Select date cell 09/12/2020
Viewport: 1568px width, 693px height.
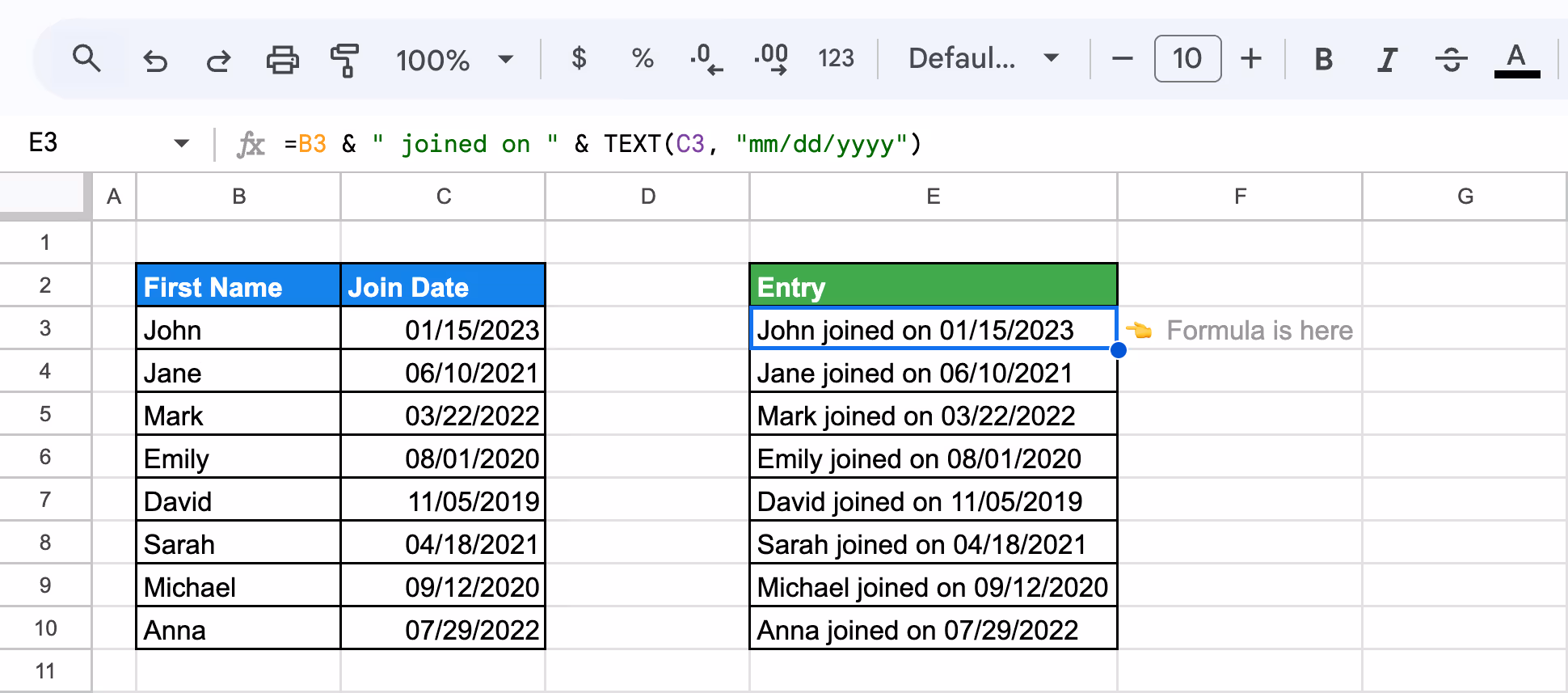(443, 585)
